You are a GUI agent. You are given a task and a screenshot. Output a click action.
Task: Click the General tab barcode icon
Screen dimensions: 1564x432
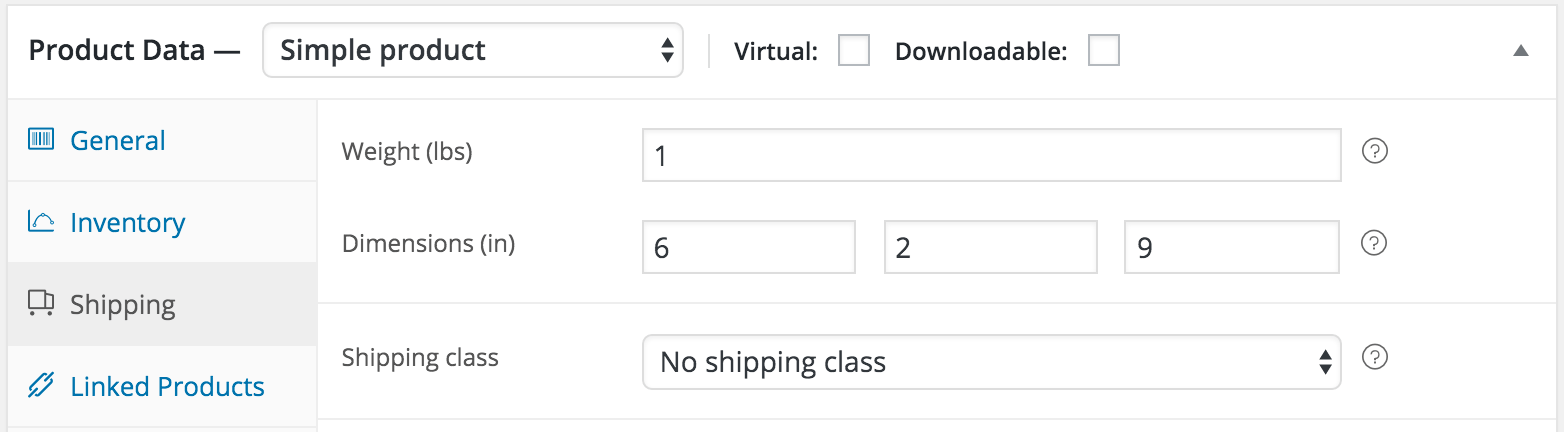[x=41, y=140]
